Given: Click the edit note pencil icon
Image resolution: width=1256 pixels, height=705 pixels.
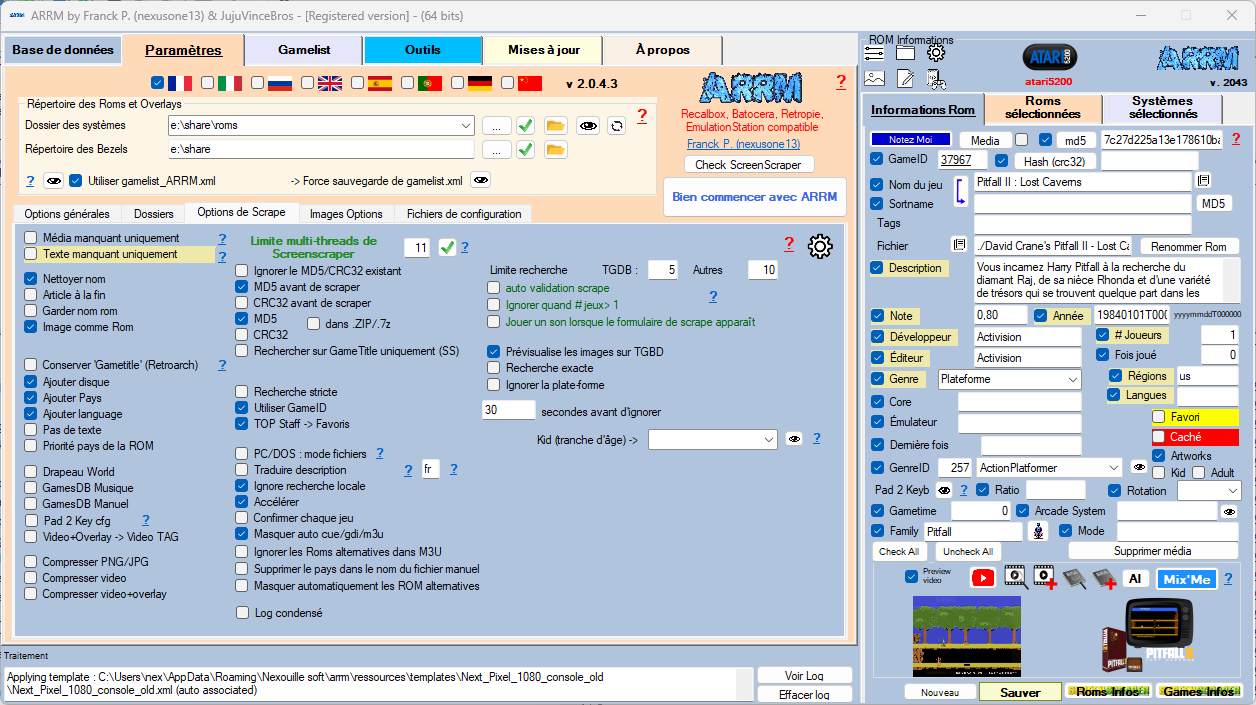Looking at the screenshot, I should [x=905, y=78].
